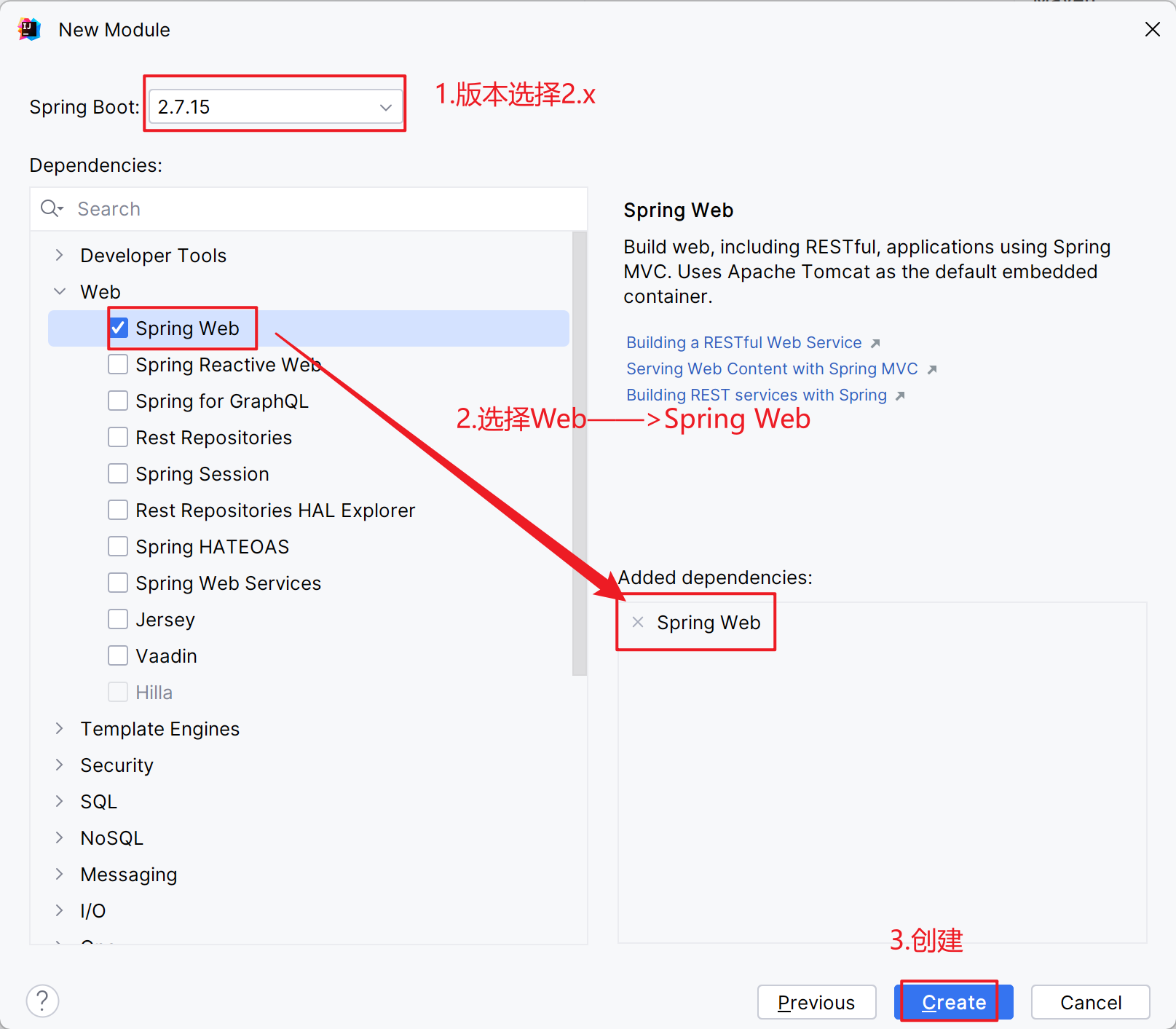
Task: Uncheck the Spring Web checkbox
Action: 119,328
